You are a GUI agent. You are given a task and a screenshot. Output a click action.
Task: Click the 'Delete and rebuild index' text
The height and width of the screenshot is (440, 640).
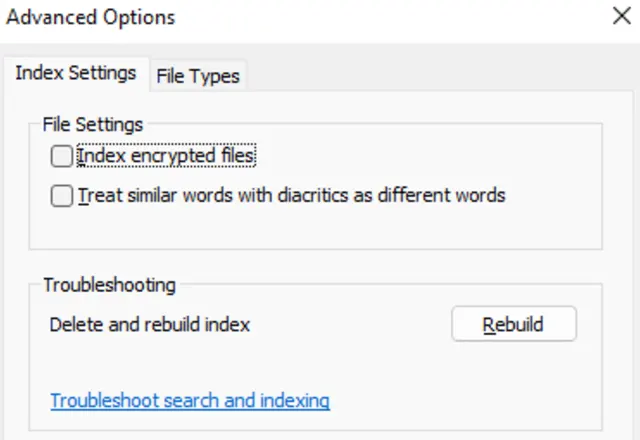[x=150, y=325]
